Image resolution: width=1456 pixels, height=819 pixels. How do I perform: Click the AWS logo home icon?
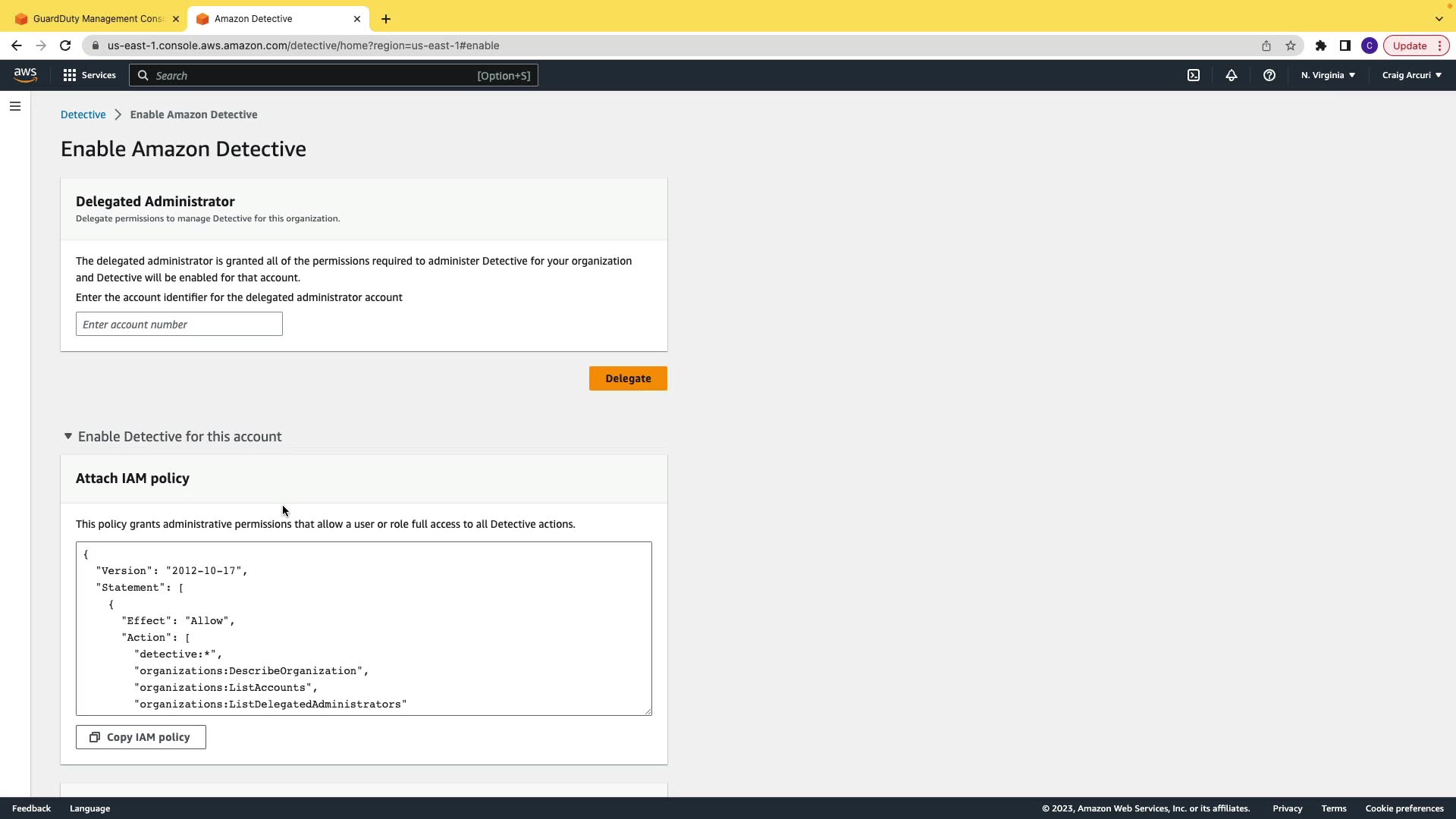click(x=25, y=75)
